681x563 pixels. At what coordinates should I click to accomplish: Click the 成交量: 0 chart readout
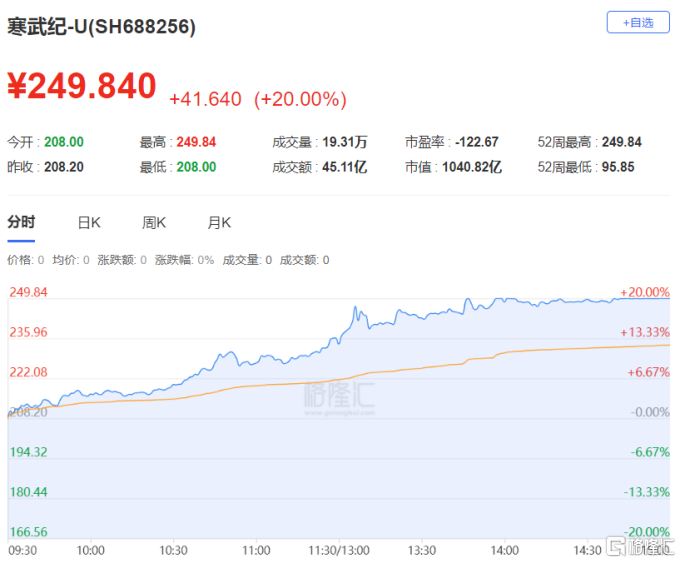[247, 260]
